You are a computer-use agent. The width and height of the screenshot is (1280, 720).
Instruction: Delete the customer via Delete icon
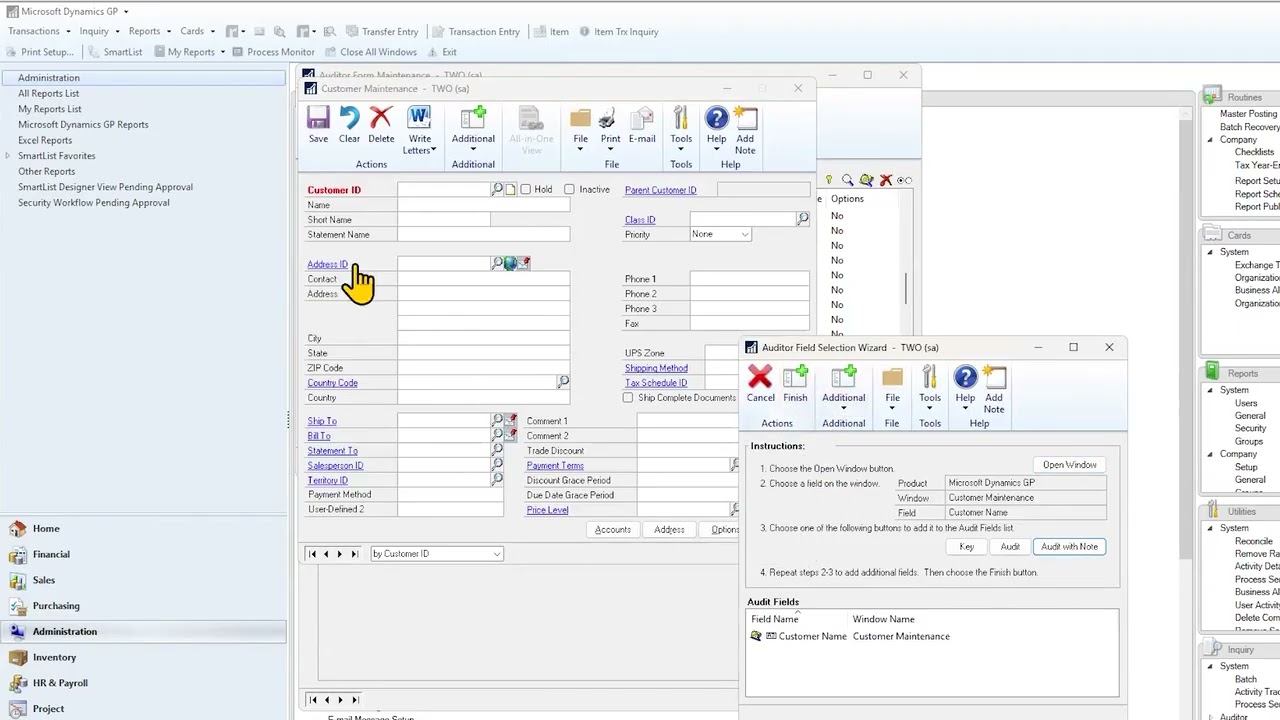pos(381,126)
